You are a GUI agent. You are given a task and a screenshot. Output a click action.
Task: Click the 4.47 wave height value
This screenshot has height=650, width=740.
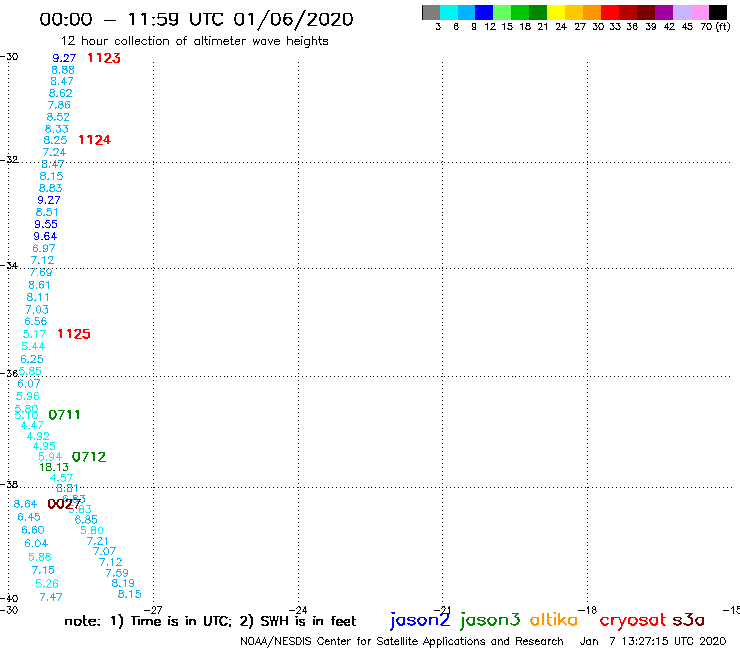pos(32,425)
